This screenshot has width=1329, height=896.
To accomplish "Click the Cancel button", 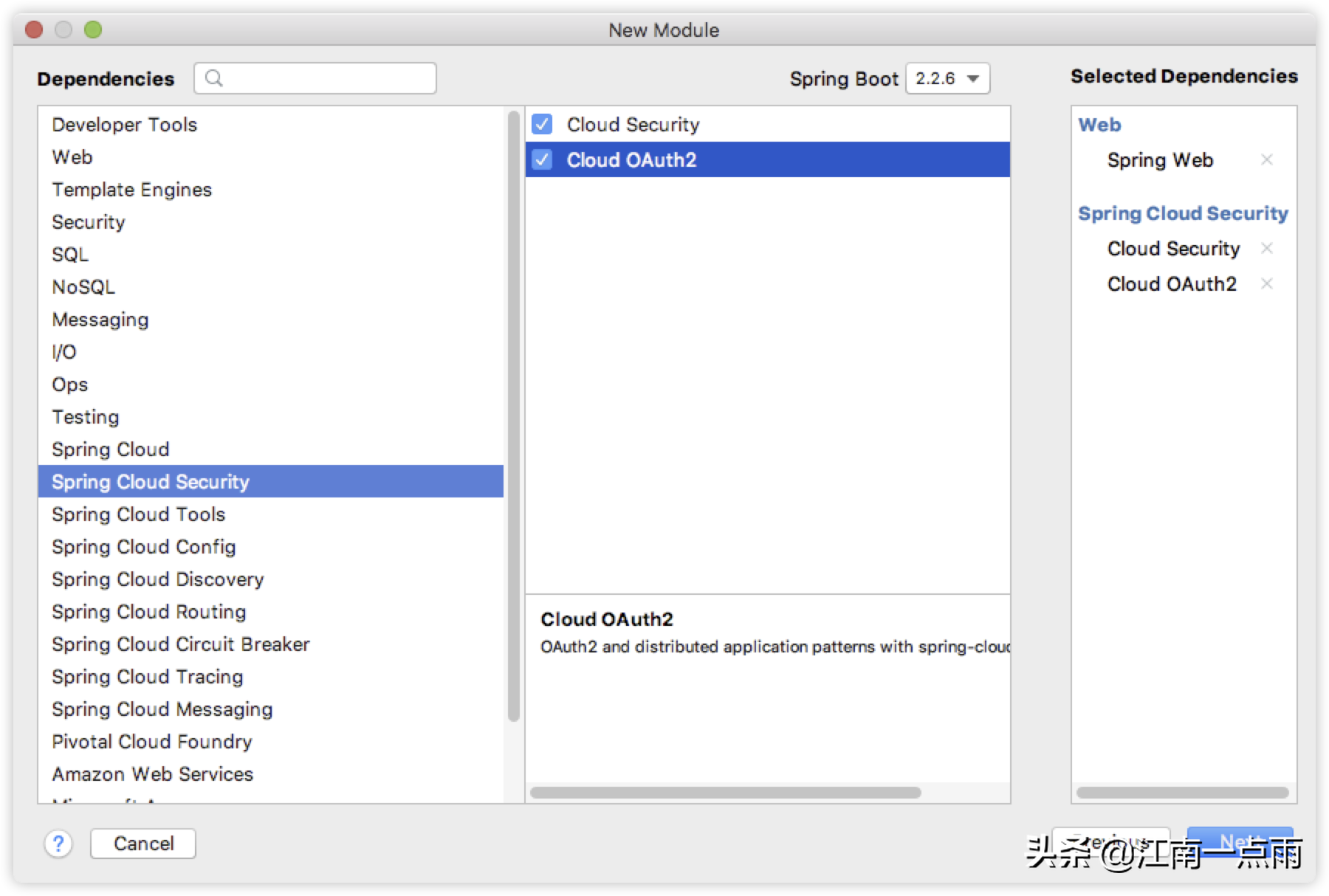I will [x=143, y=844].
